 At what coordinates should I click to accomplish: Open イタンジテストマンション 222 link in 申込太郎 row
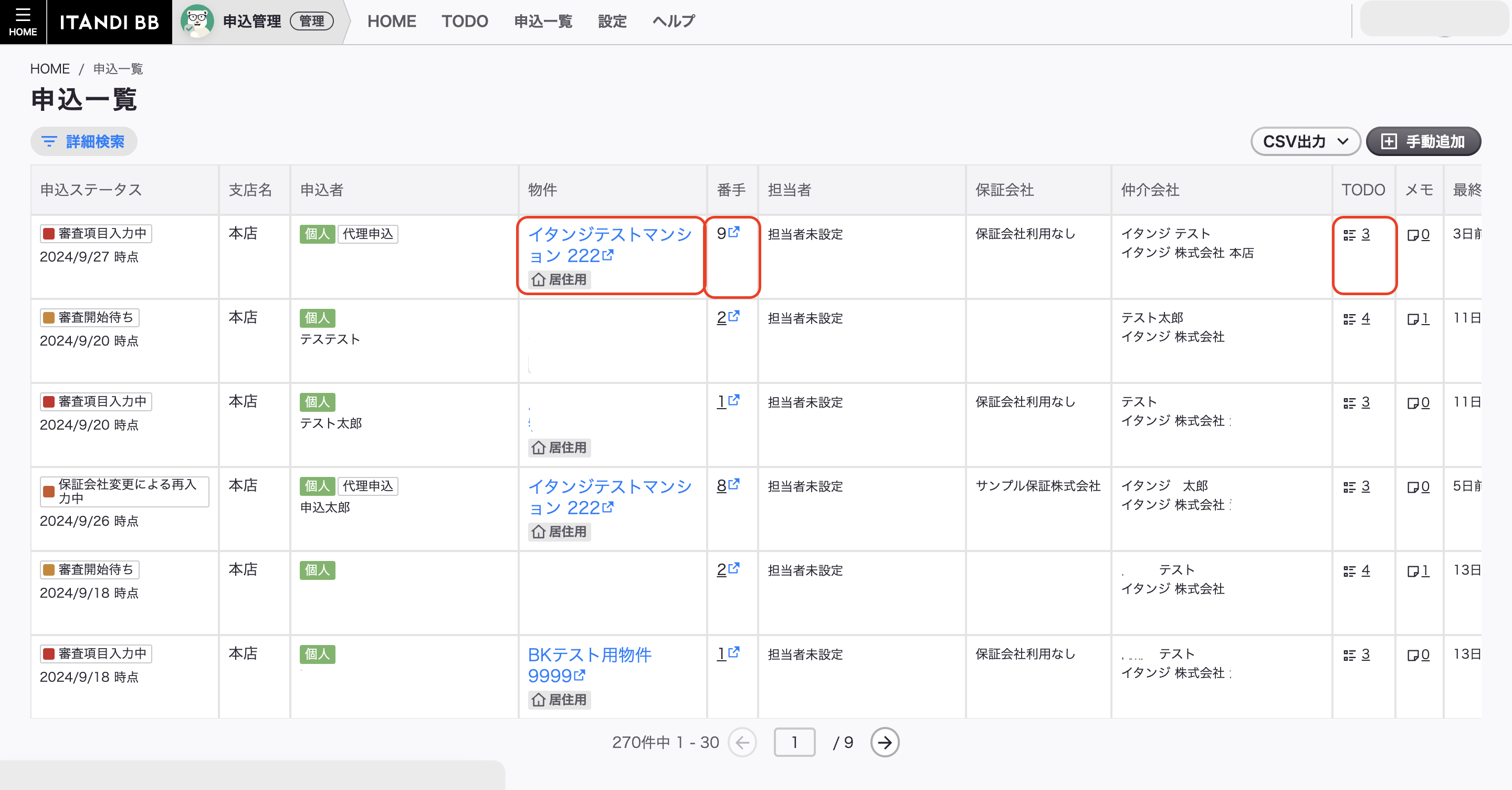(609, 497)
